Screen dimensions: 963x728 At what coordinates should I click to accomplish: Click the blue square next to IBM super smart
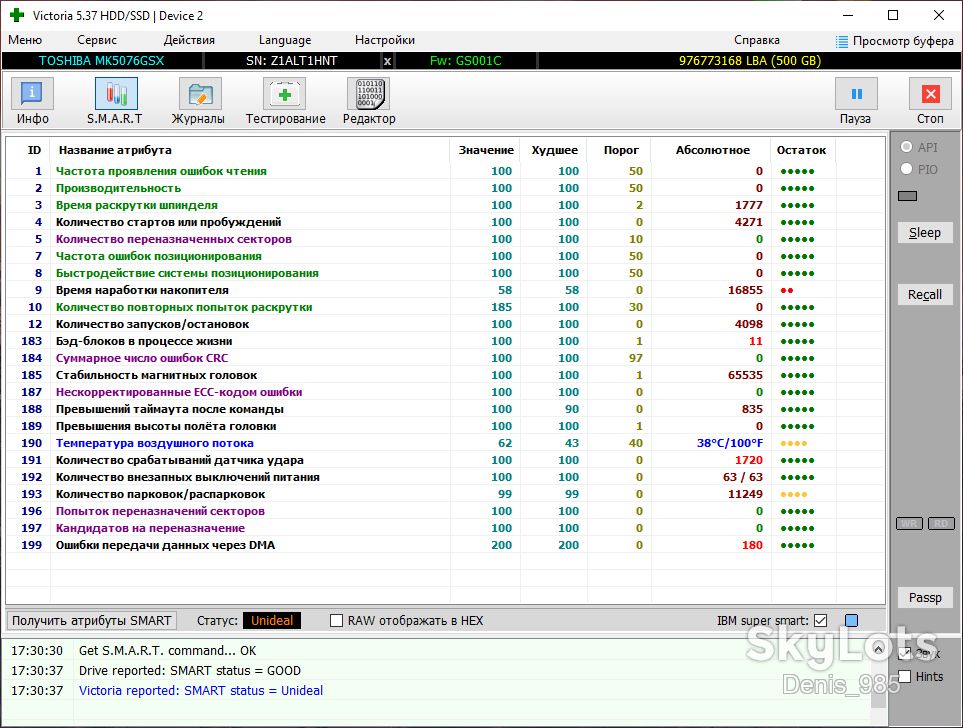point(851,620)
